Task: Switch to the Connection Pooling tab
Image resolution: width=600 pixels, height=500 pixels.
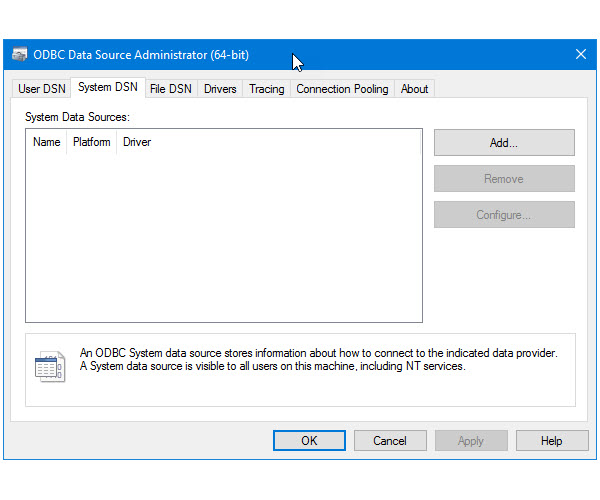Action: pyautogui.click(x=342, y=89)
